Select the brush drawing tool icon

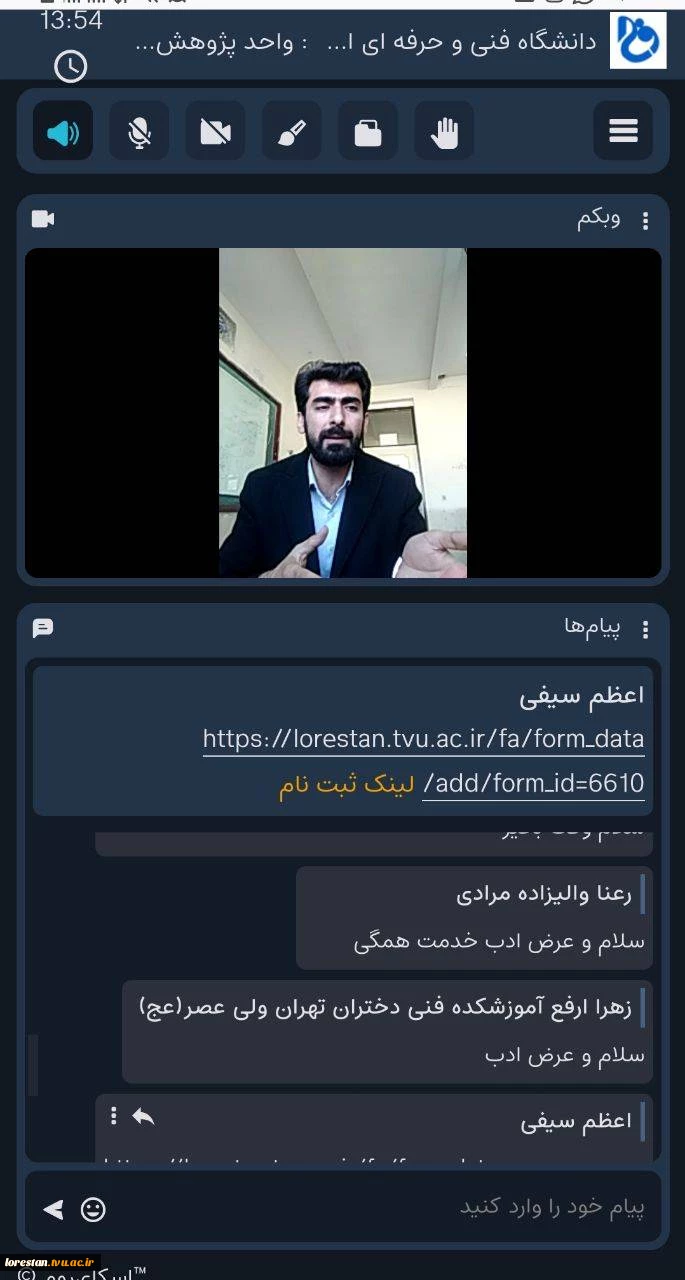pyautogui.click(x=291, y=131)
